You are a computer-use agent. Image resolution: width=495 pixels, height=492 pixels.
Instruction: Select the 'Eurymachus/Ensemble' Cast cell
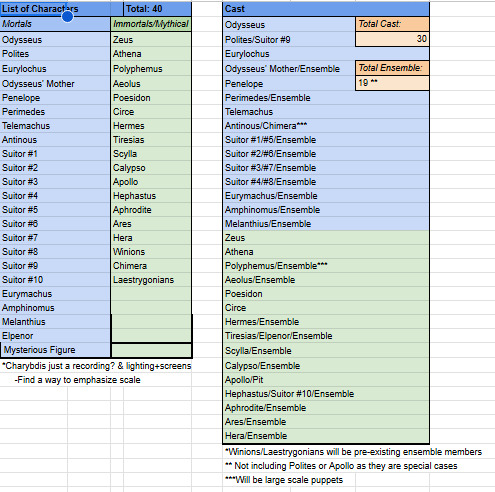(x=326, y=196)
